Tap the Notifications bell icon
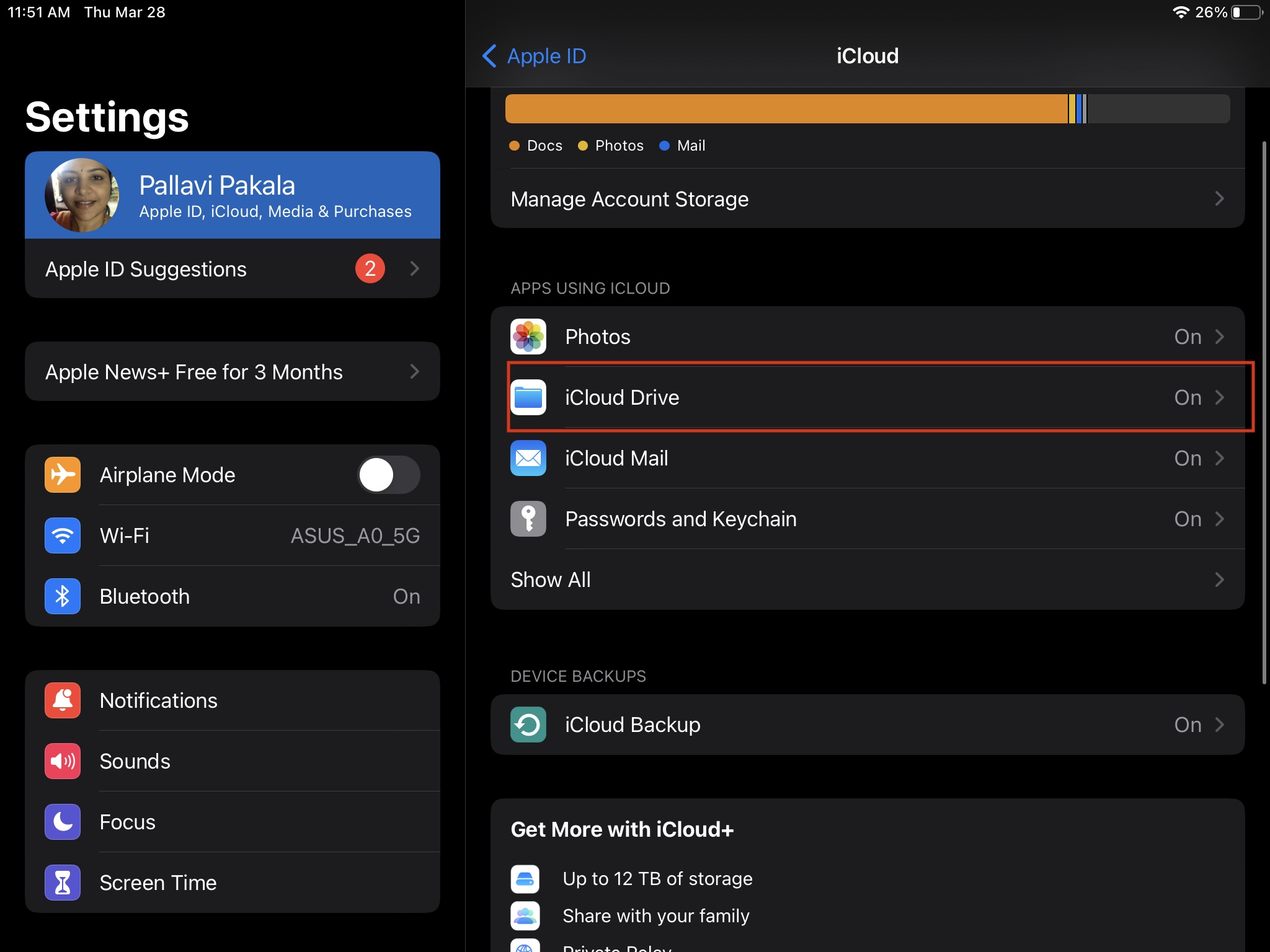 click(63, 700)
